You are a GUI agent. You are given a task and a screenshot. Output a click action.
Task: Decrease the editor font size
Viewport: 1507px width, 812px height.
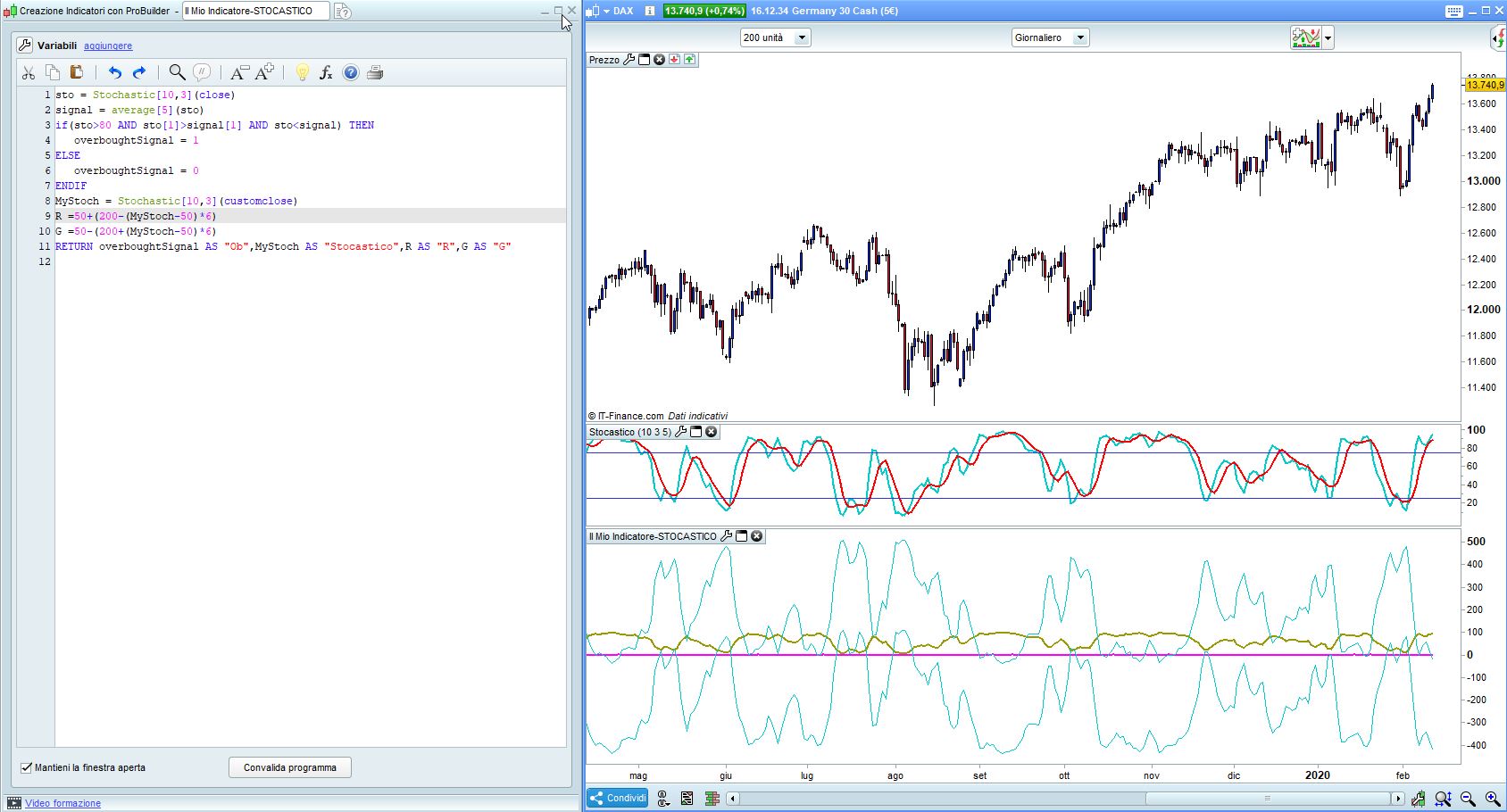coord(239,73)
